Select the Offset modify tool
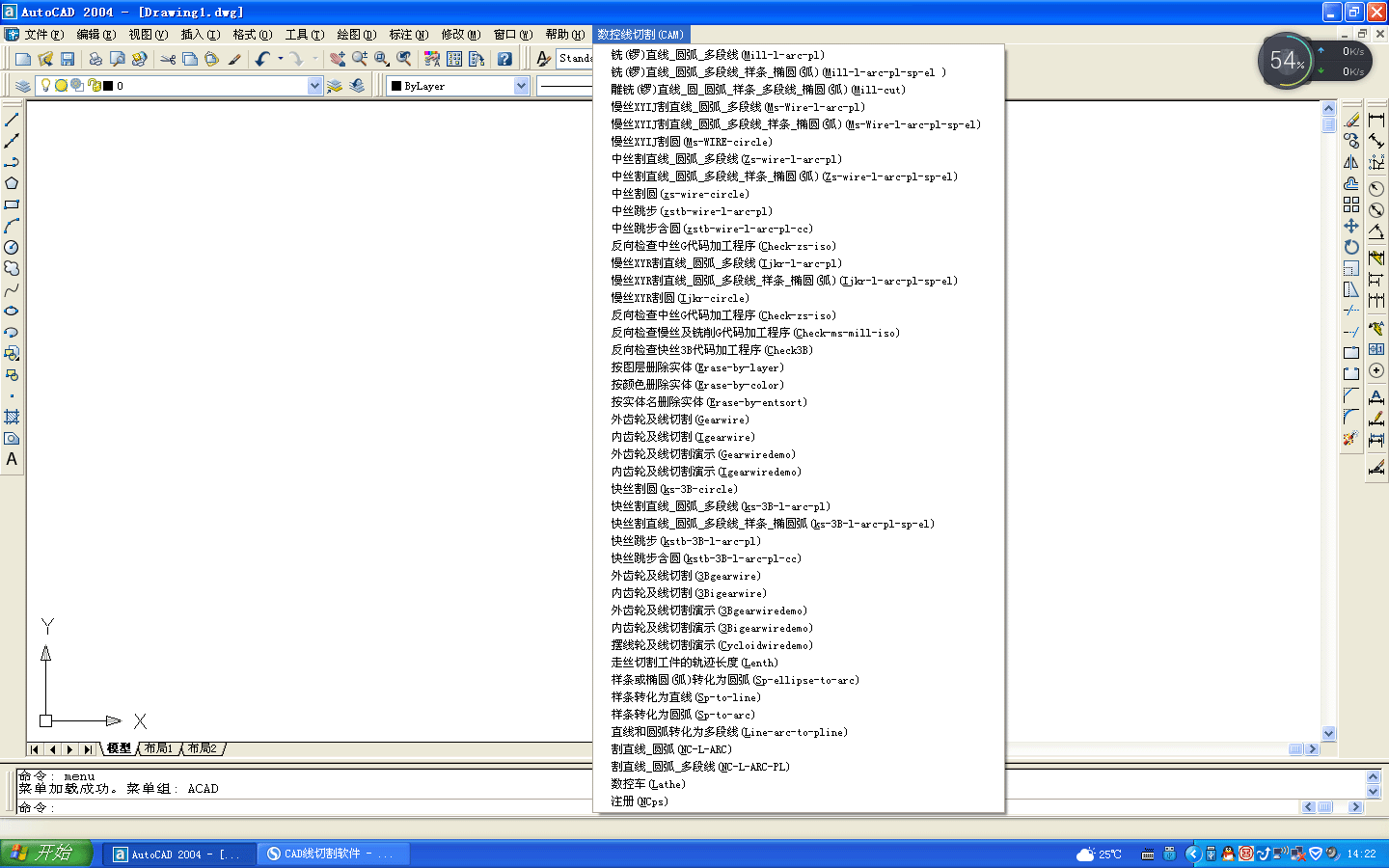The image size is (1389, 868). (1351, 183)
